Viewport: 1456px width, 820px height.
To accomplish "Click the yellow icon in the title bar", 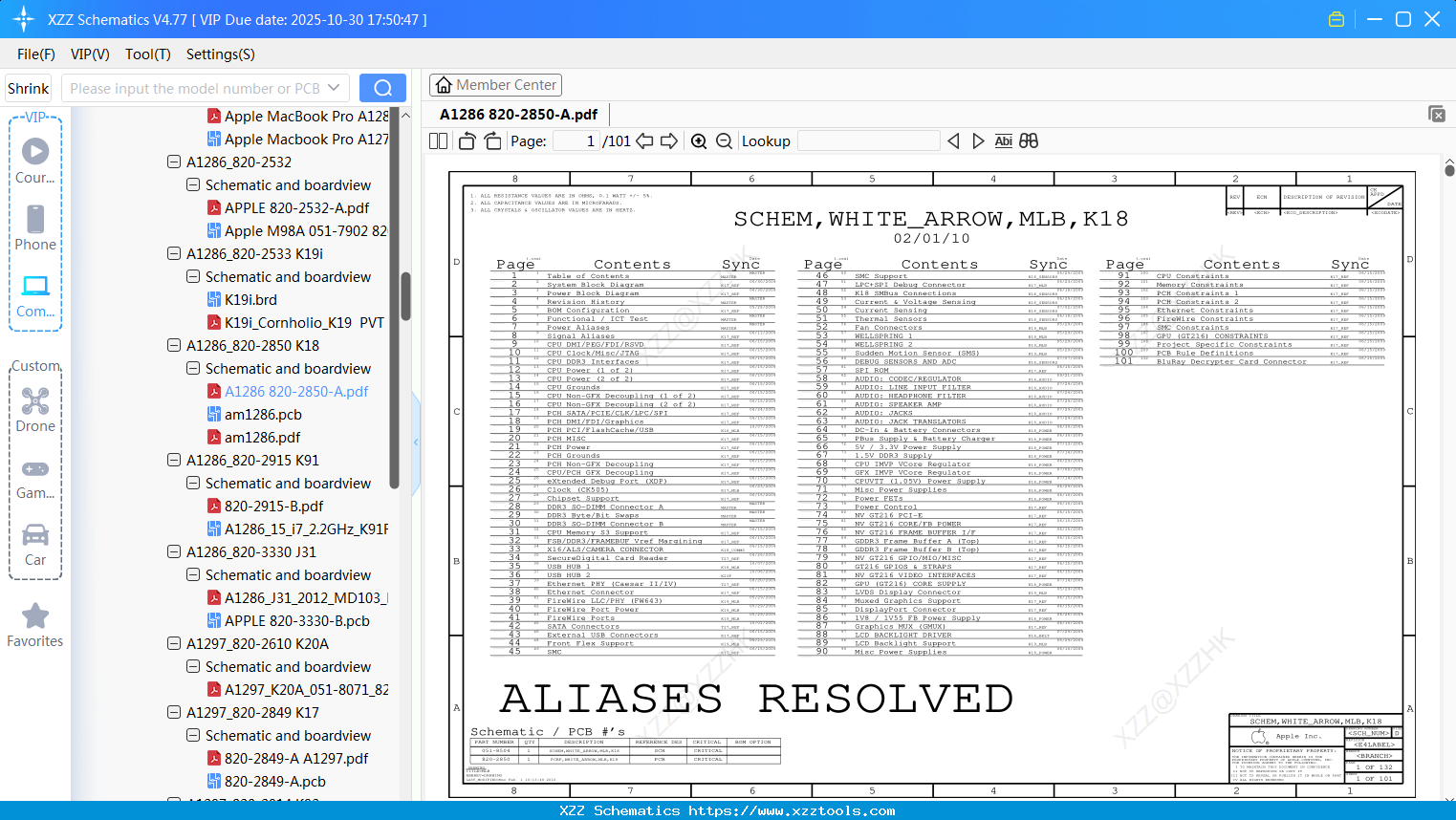I will point(1336,19).
